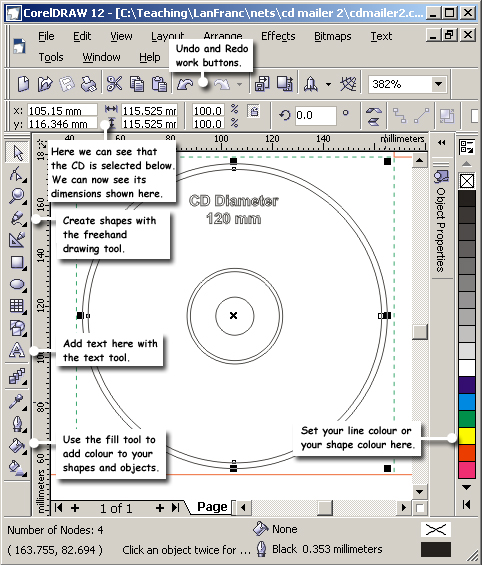Select the Rectangle tool
The height and width of the screenshot is (565, 482).
click(17, 262)
